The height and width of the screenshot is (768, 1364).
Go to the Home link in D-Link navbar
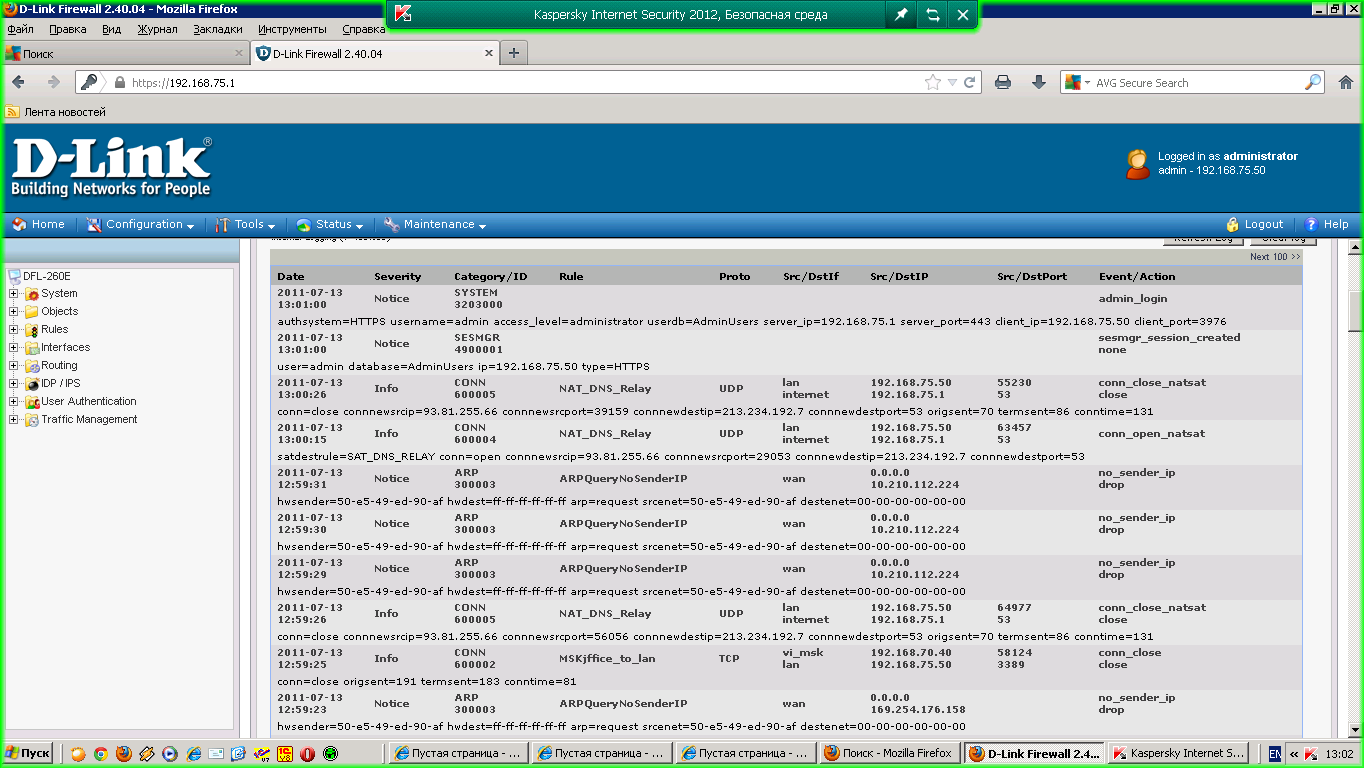coord(39,225)
